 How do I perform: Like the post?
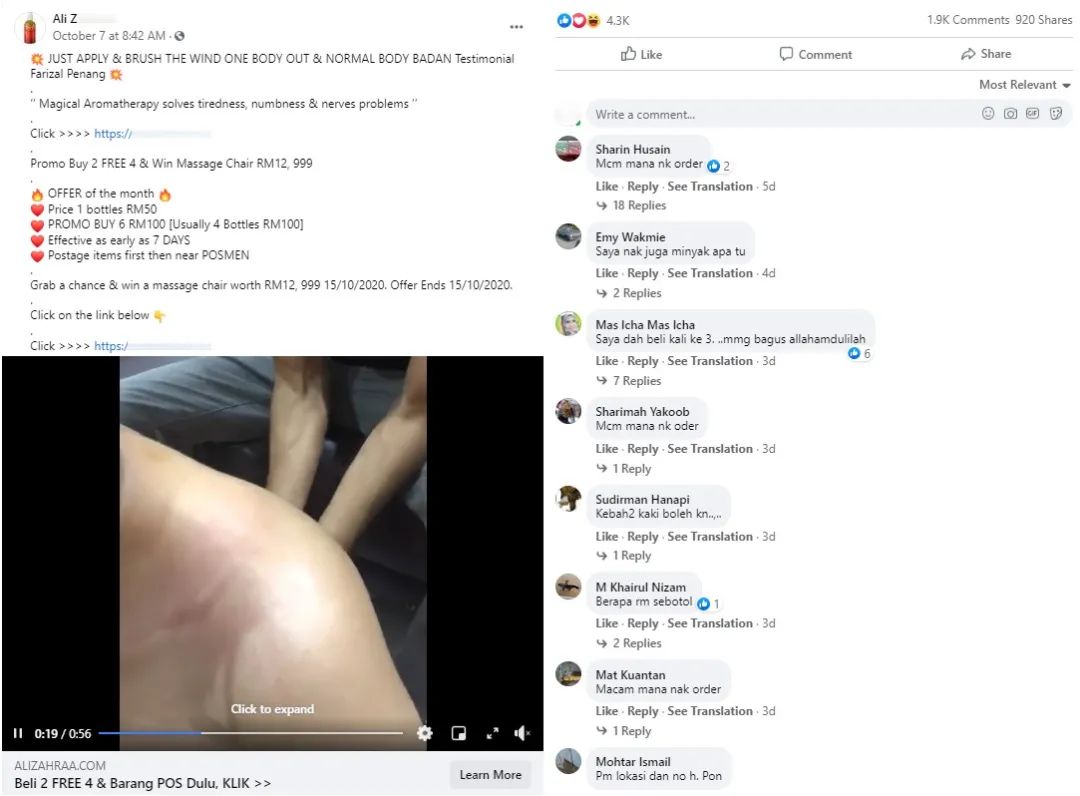tap(641, 54)
